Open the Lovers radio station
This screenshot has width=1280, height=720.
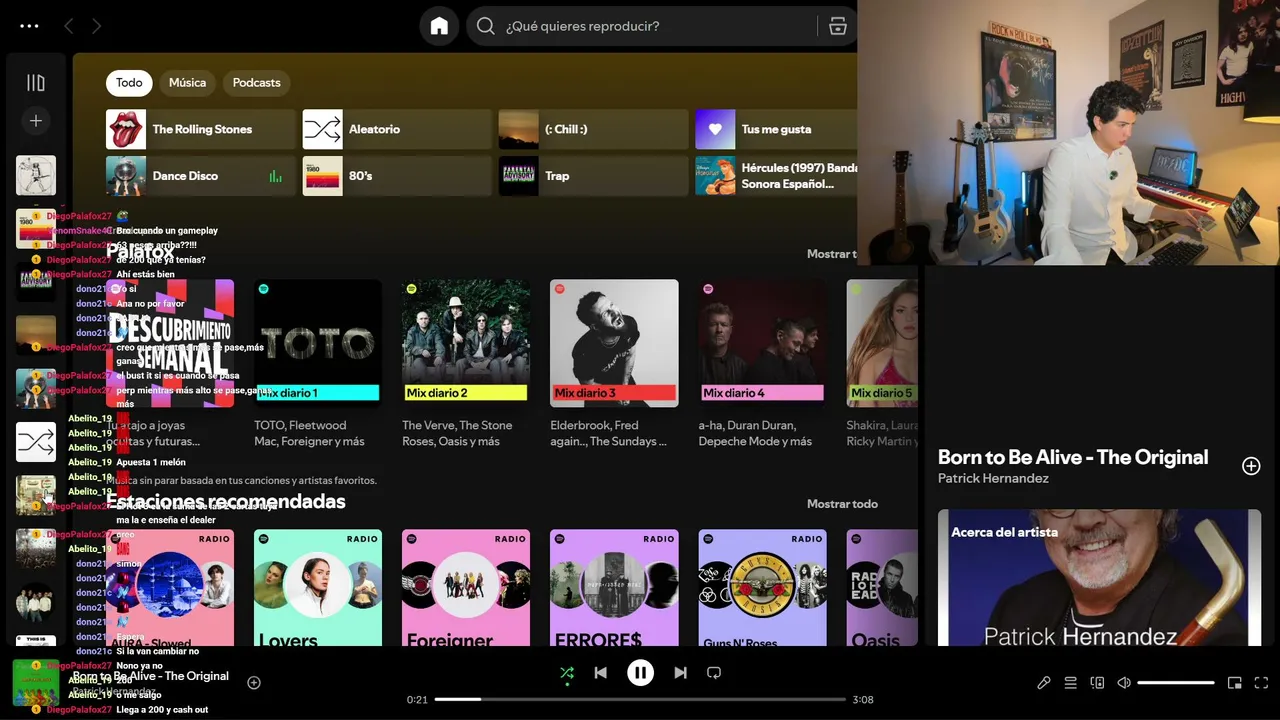coord(318,588)
